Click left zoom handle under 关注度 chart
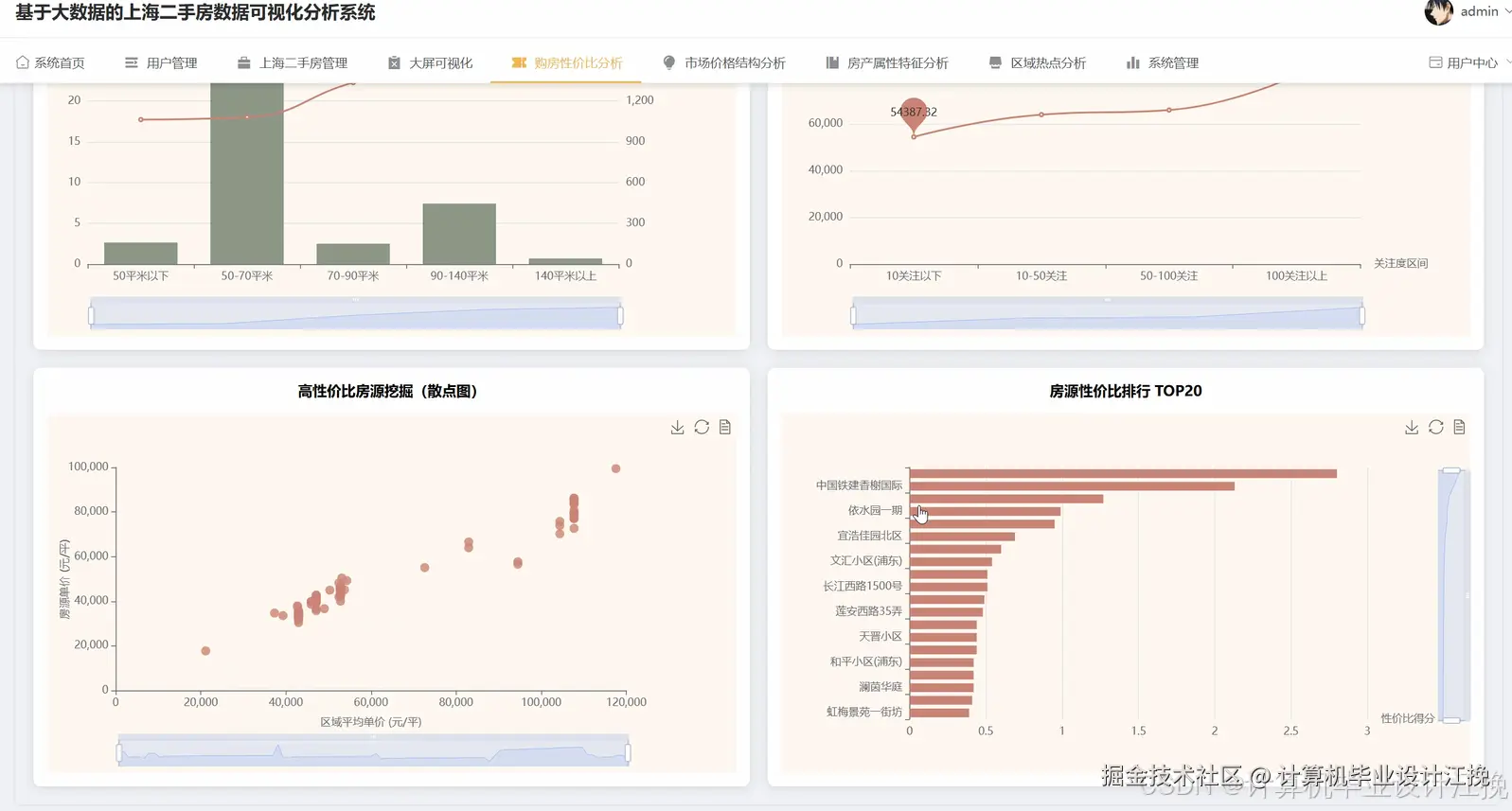This screenshot has height=811, width=1512. tap(853, 315)
